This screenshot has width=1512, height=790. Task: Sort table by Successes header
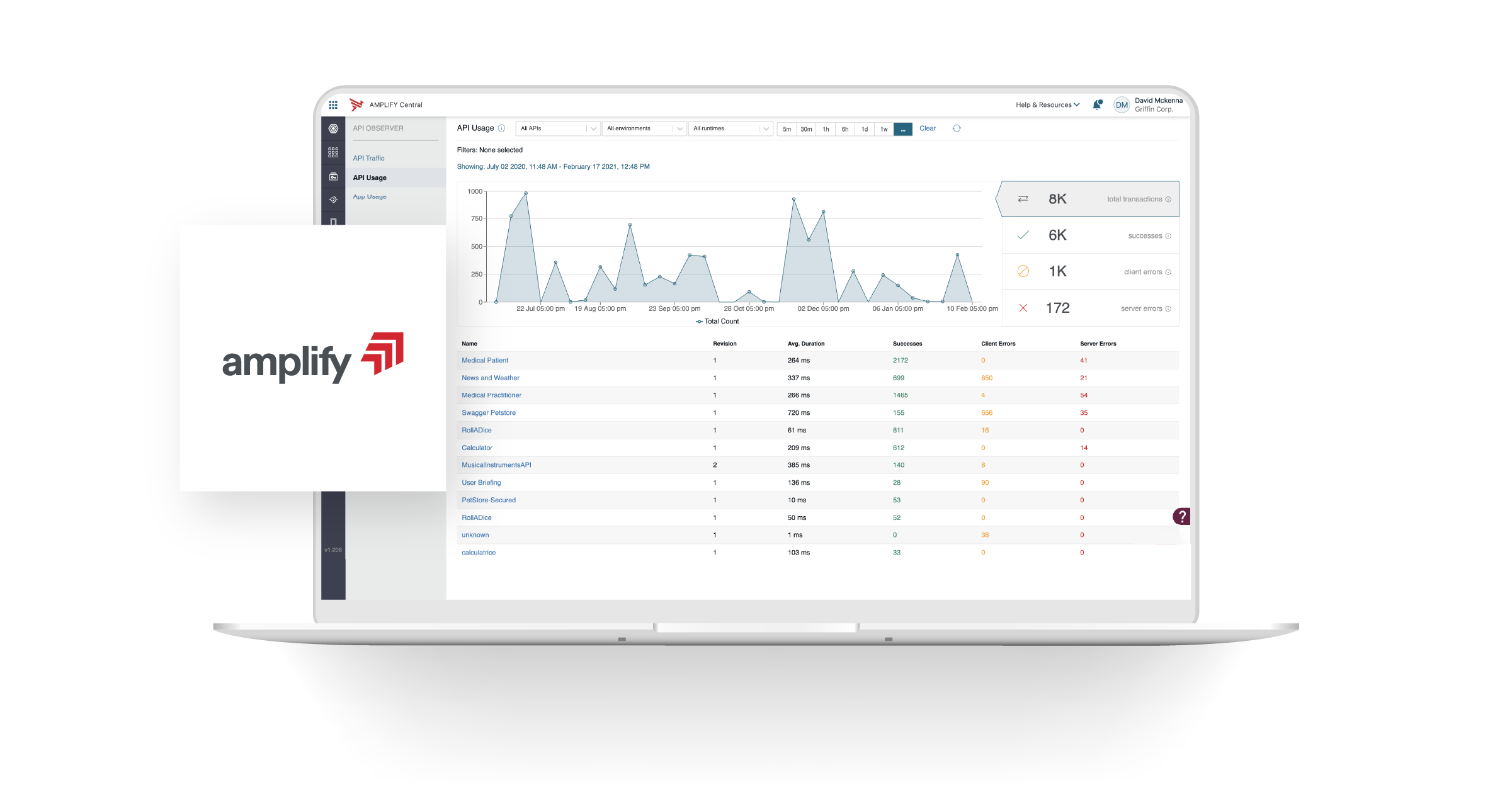(907, 344)
